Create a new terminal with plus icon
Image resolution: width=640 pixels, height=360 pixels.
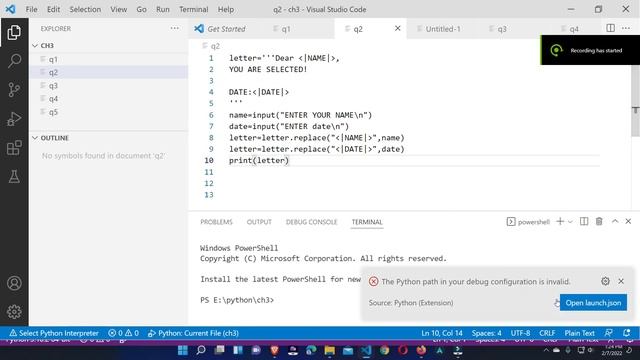tap(560, 221)
